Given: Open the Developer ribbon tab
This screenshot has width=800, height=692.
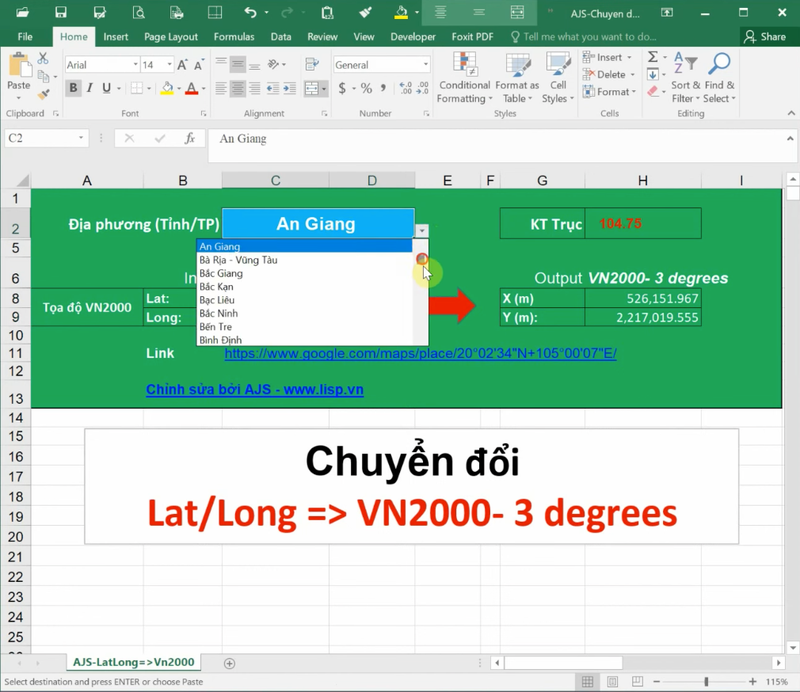Looking at the screenshot, I should pos(413,37).
